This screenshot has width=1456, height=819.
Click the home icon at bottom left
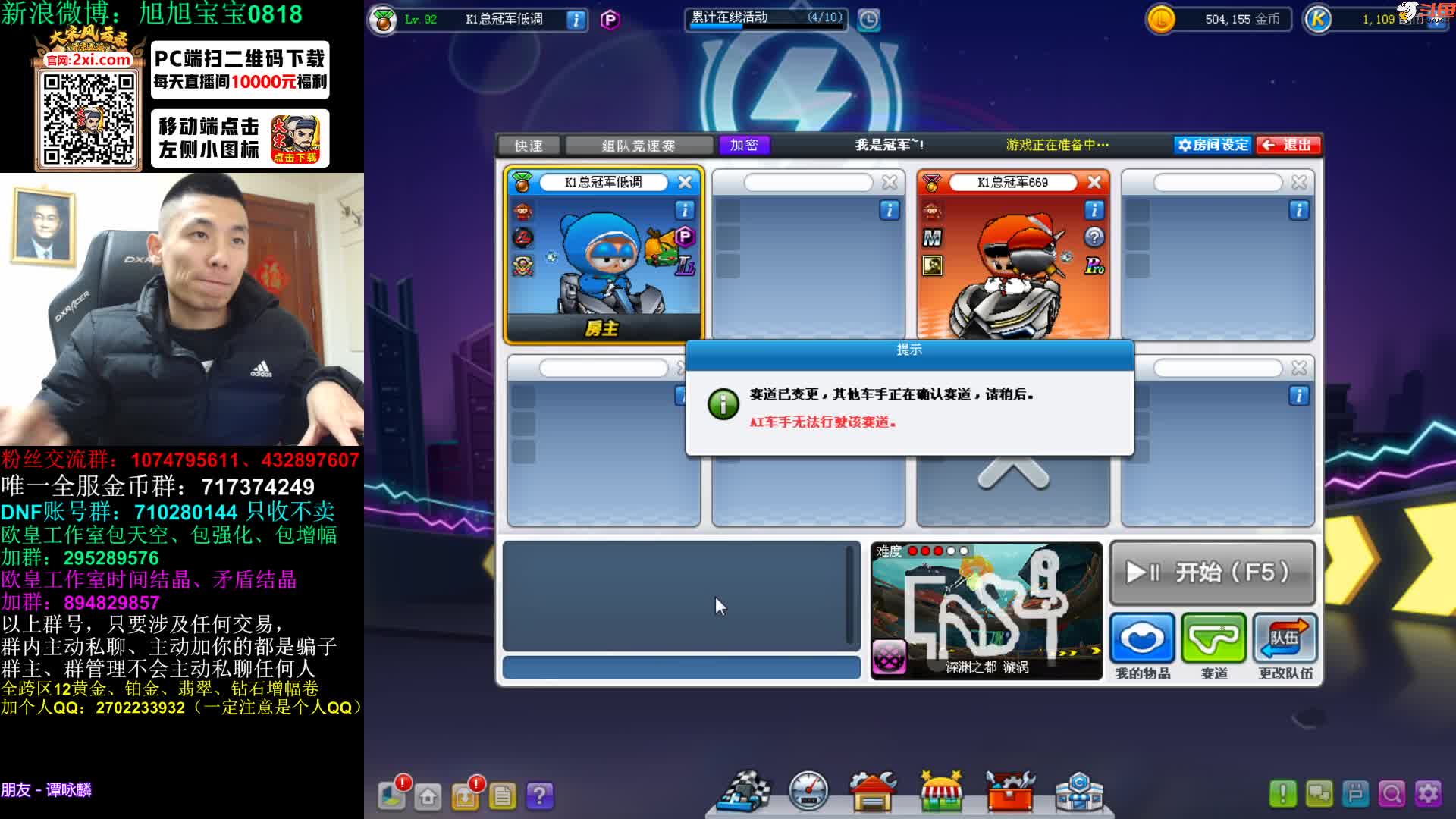pyautogui.click(x=428, y=796)
